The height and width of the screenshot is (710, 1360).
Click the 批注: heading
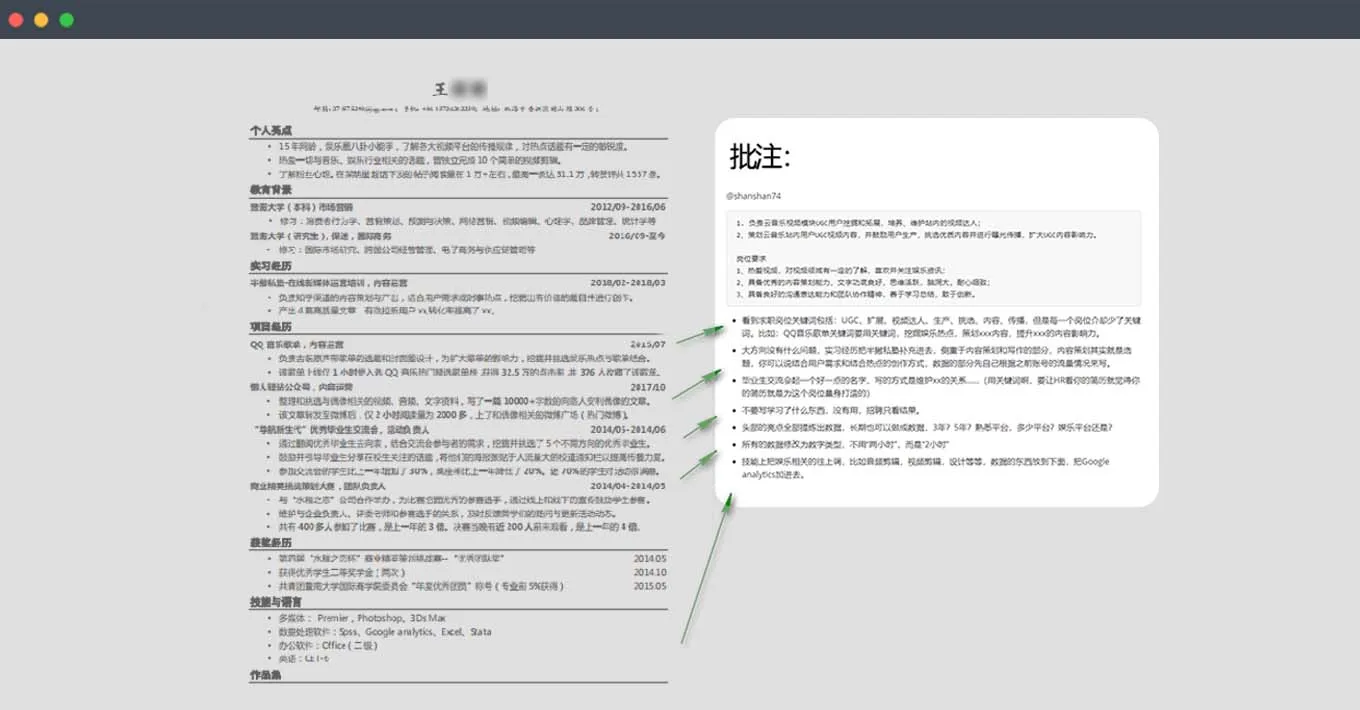pos(761,156)
